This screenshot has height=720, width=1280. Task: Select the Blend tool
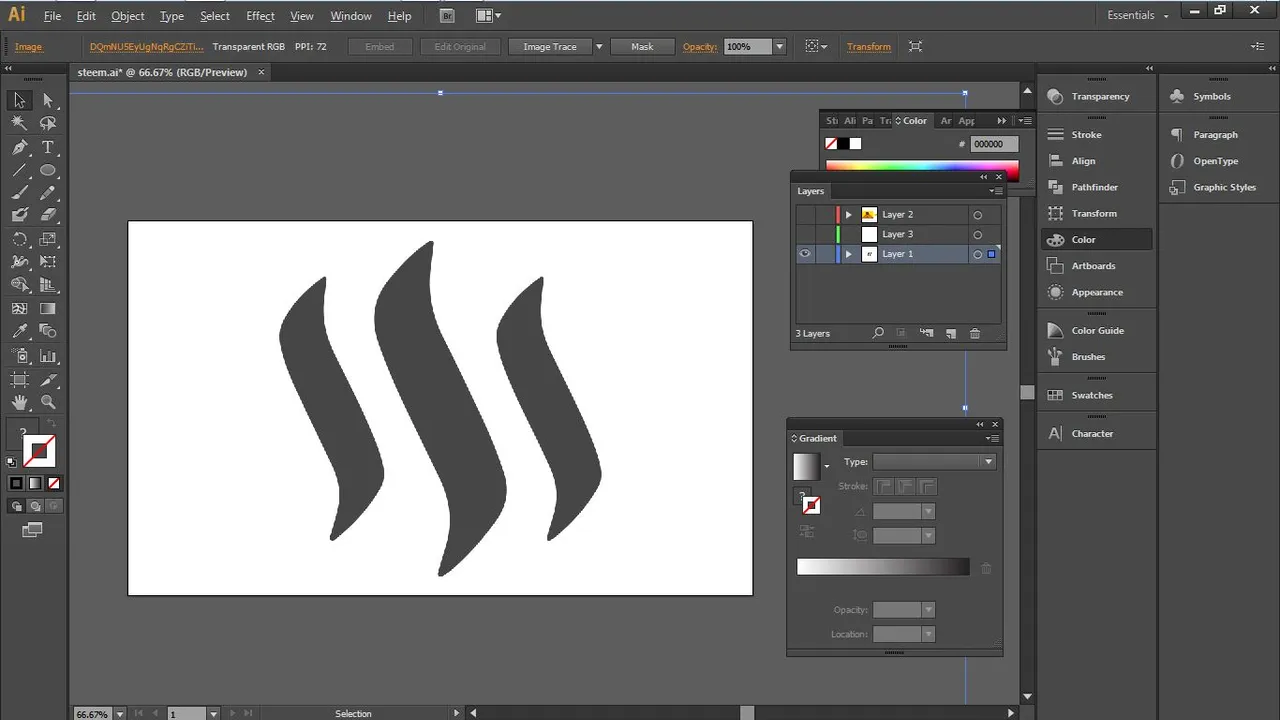(48, 332)
